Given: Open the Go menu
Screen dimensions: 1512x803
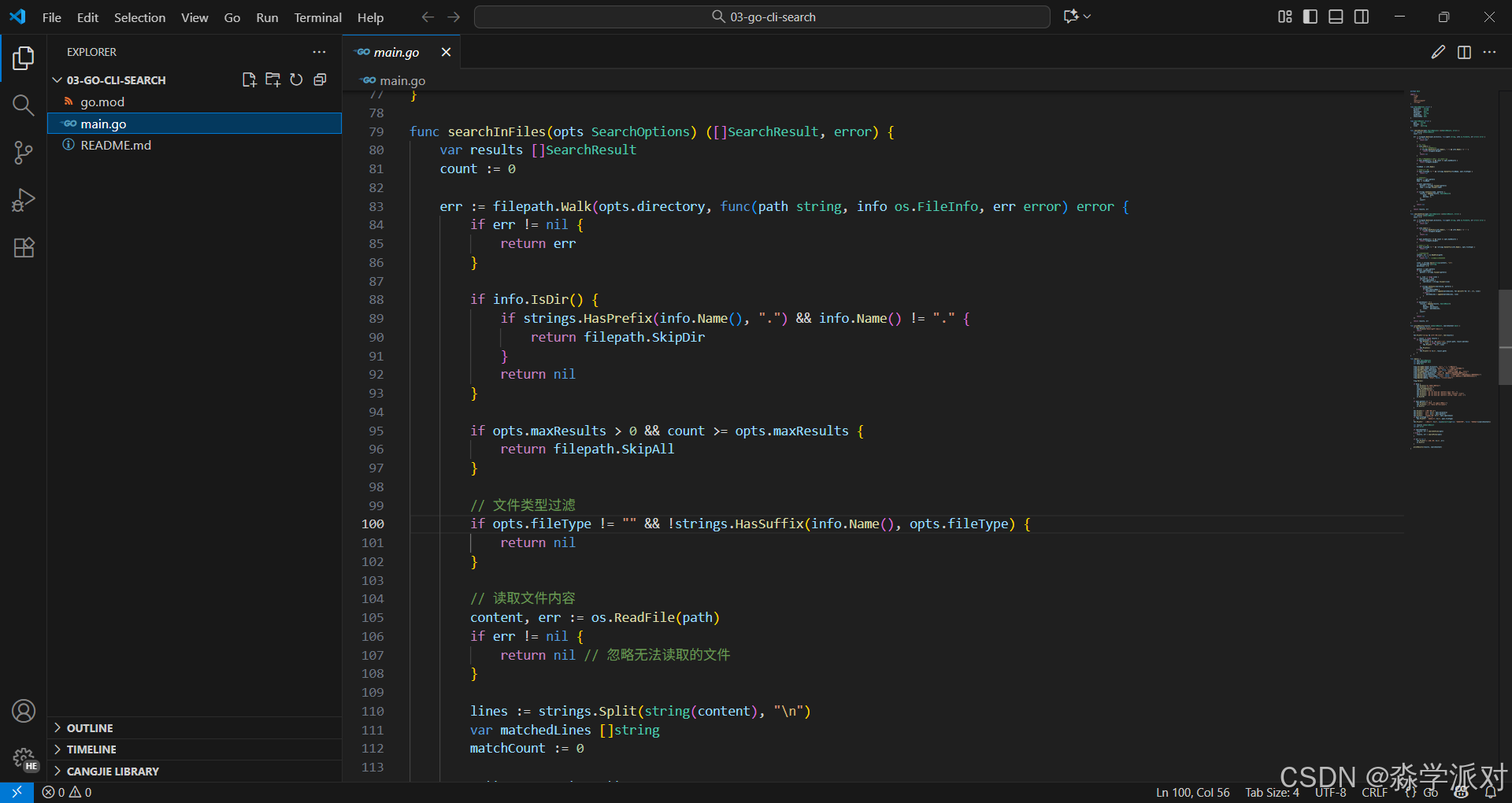Looking at the screenshot, I should 232,17.
